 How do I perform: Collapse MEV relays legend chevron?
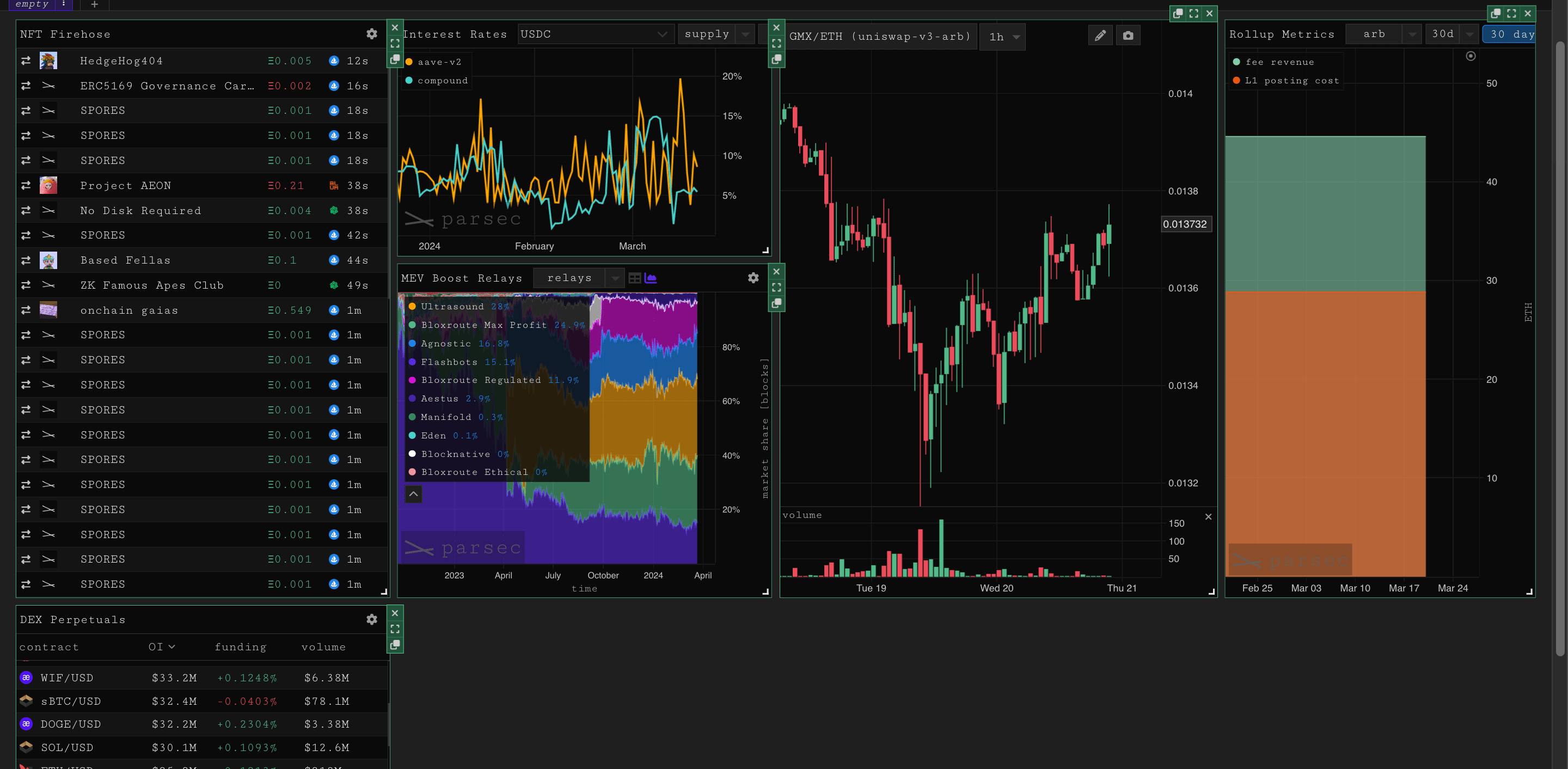[413, 494]
